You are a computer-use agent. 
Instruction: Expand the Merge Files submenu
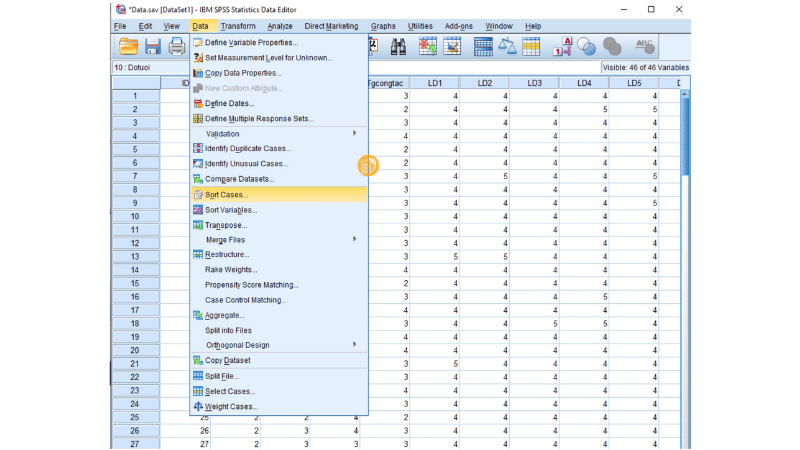[x=279, y=240]
